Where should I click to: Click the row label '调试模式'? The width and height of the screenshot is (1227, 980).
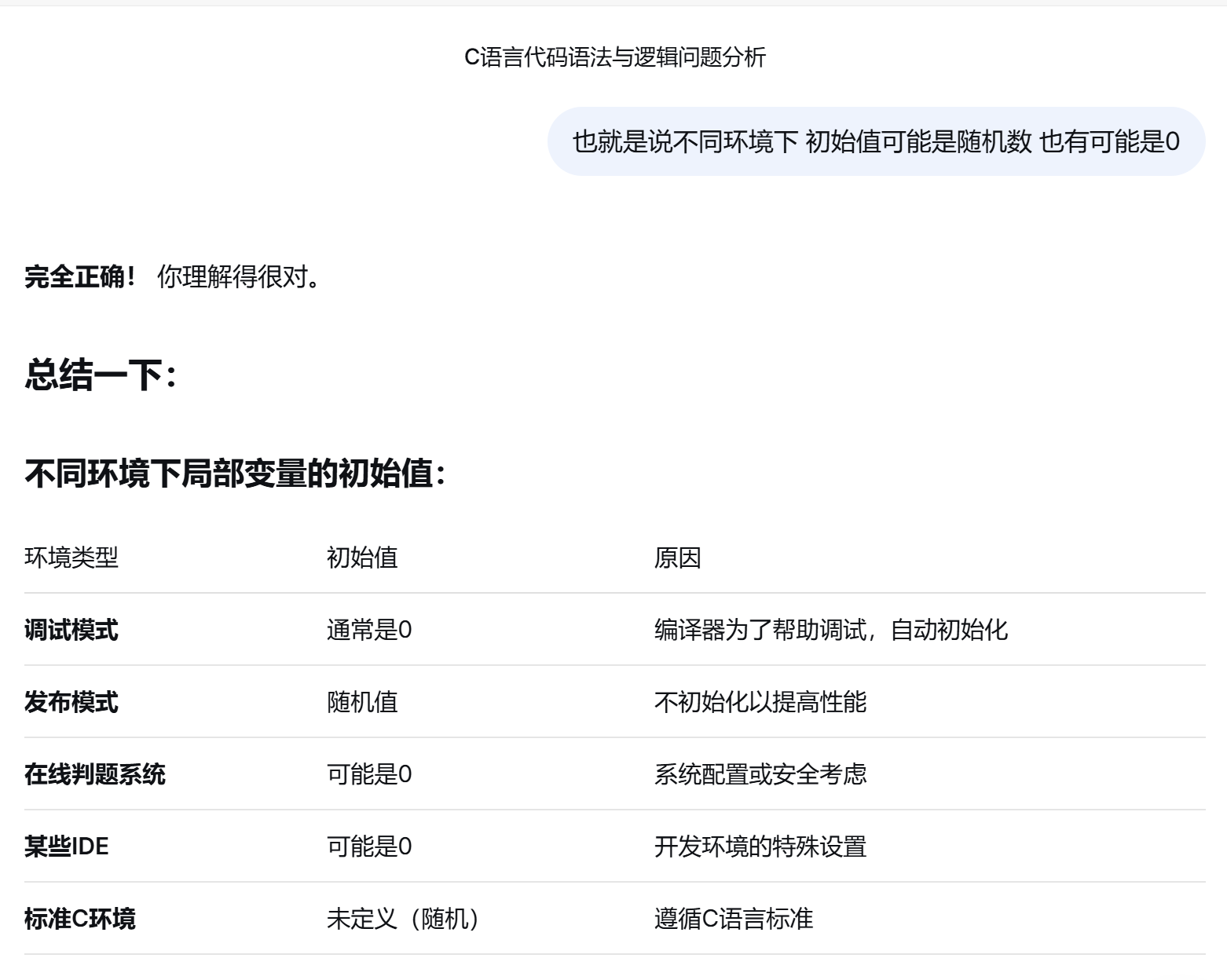coord(71,630)
